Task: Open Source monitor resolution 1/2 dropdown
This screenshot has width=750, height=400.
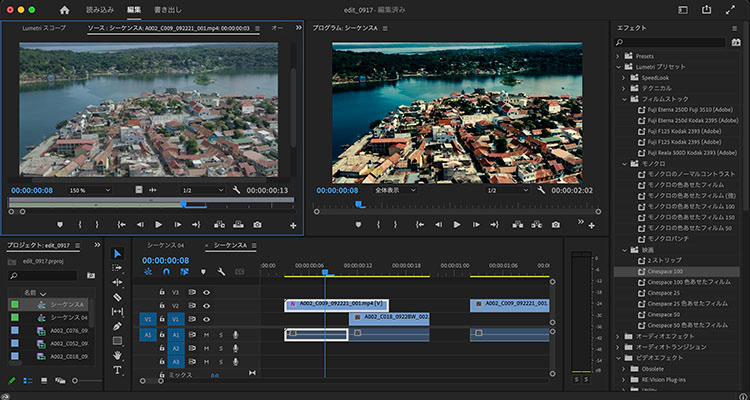Action: [x=202, y=190]
